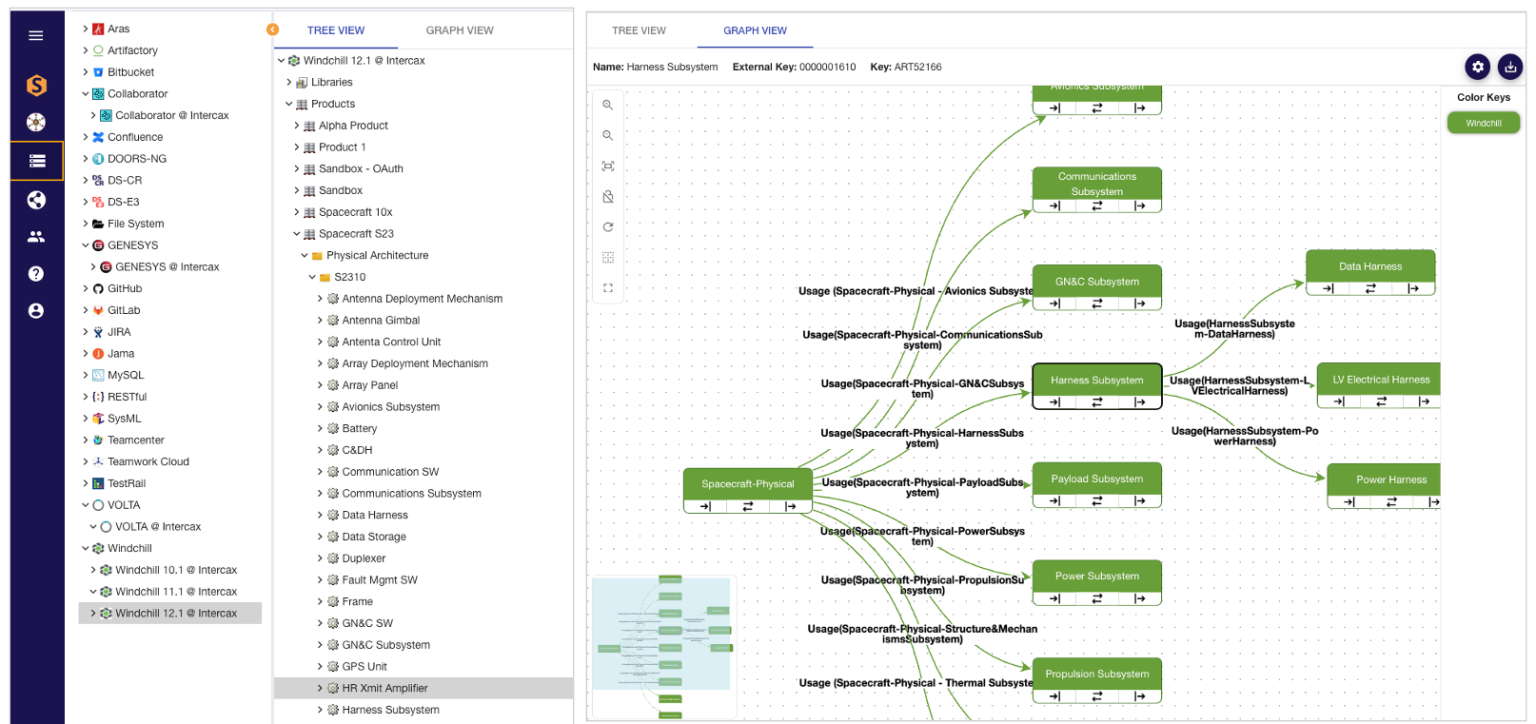Viewport: 1536px width, 724px height.
Task: Zoom in on the graph canvas
Action: 607,105
